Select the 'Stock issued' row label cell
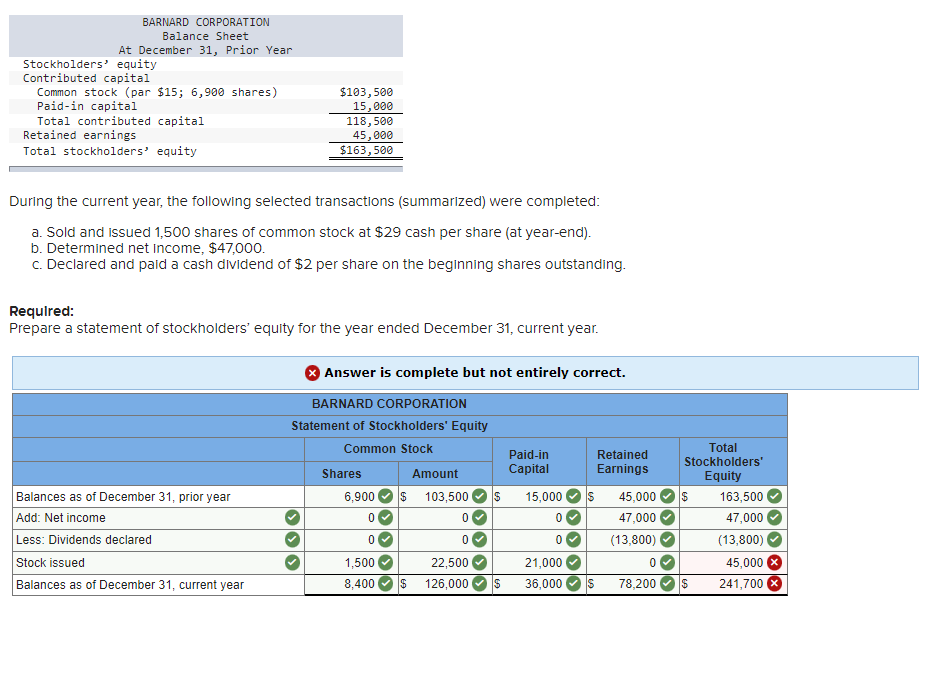Image resolution: width=948 pixels, height=679 pixels. tap(158, 563)
